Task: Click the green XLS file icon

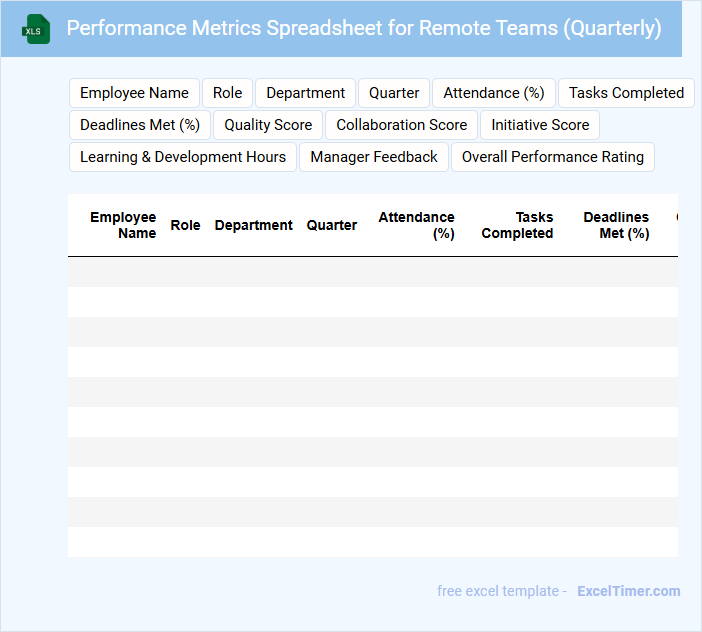Action: (37, 29)
